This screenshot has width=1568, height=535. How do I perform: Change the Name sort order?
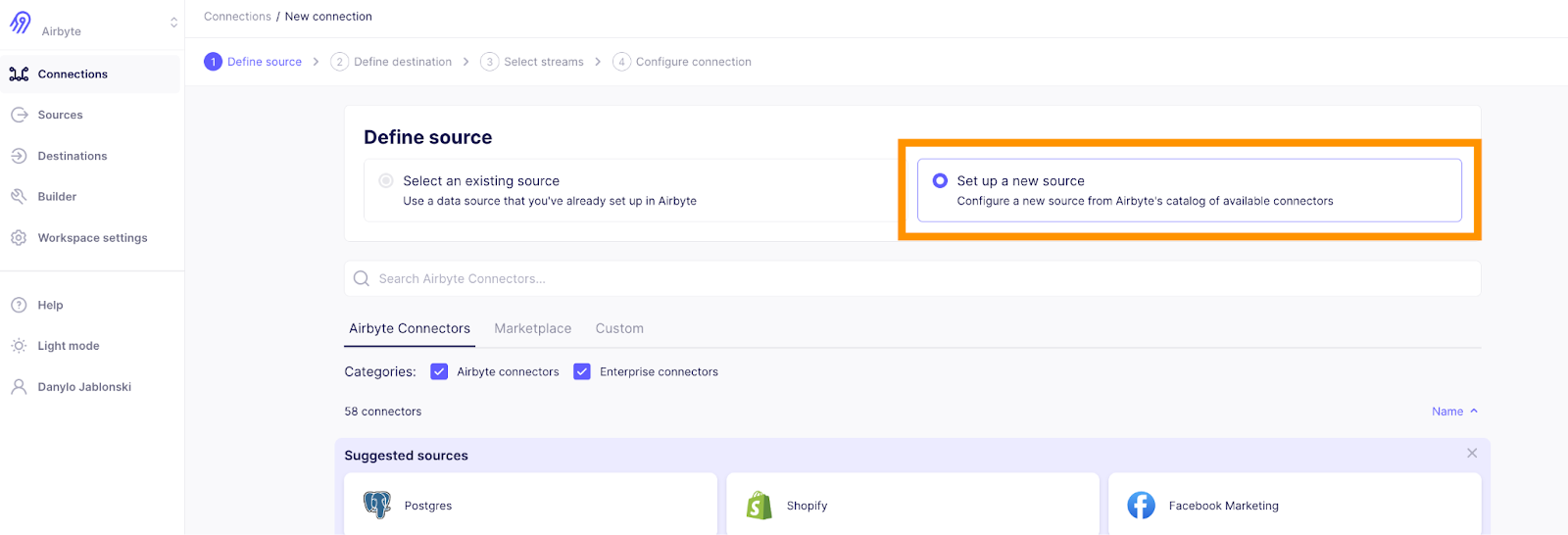coord(1454,412)
